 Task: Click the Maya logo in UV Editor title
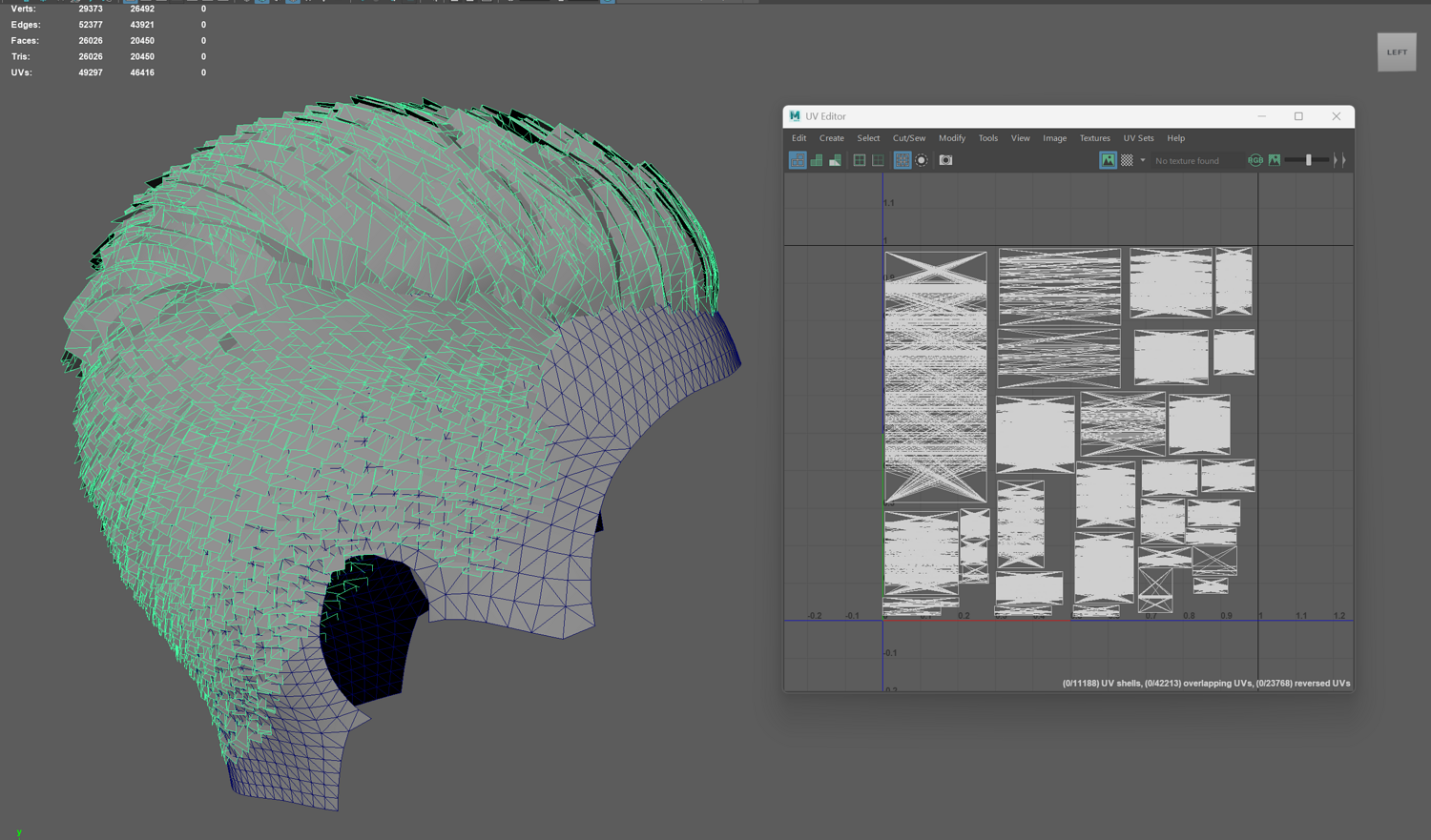(795, 116)
